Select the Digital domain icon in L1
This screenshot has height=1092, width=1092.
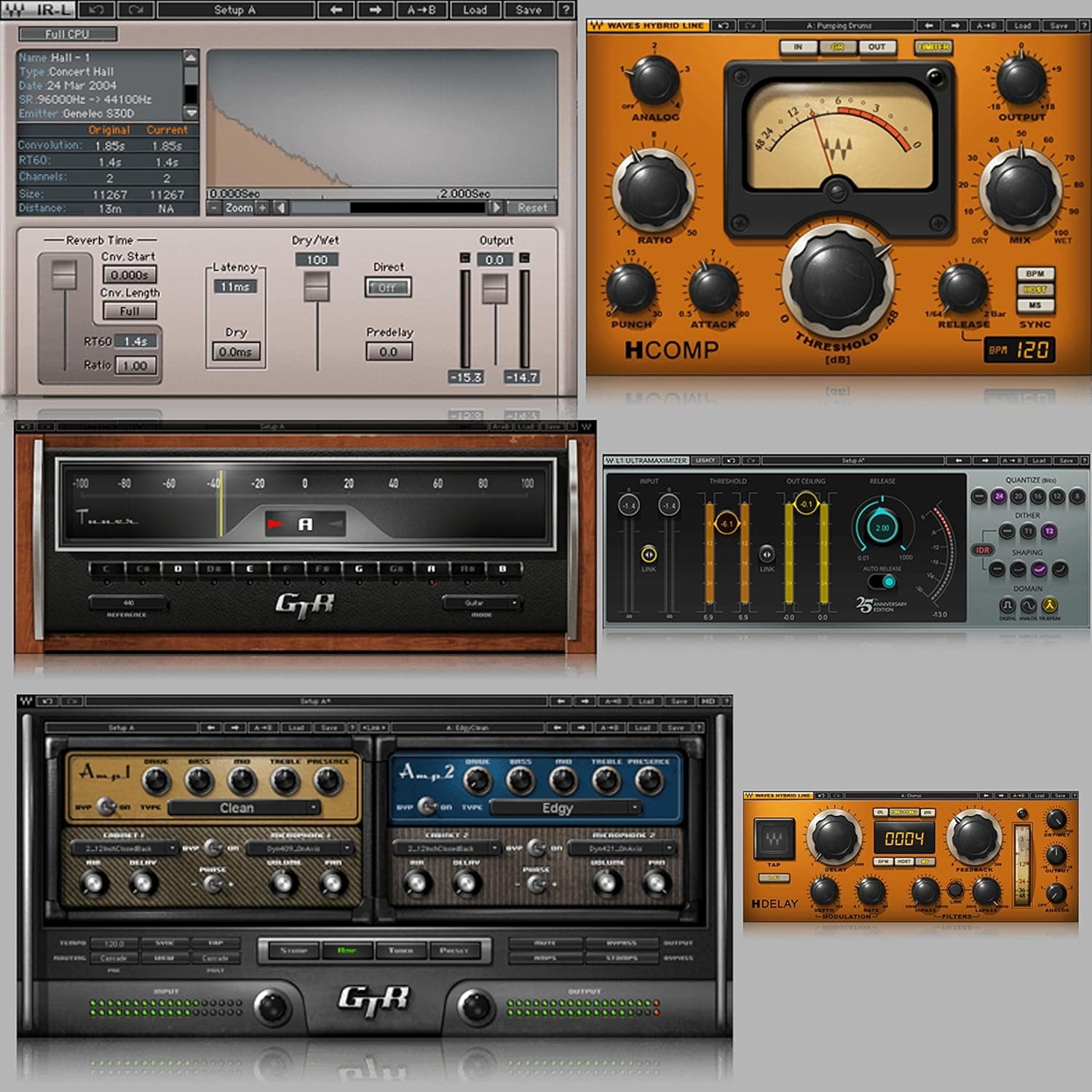(1008, 606)
